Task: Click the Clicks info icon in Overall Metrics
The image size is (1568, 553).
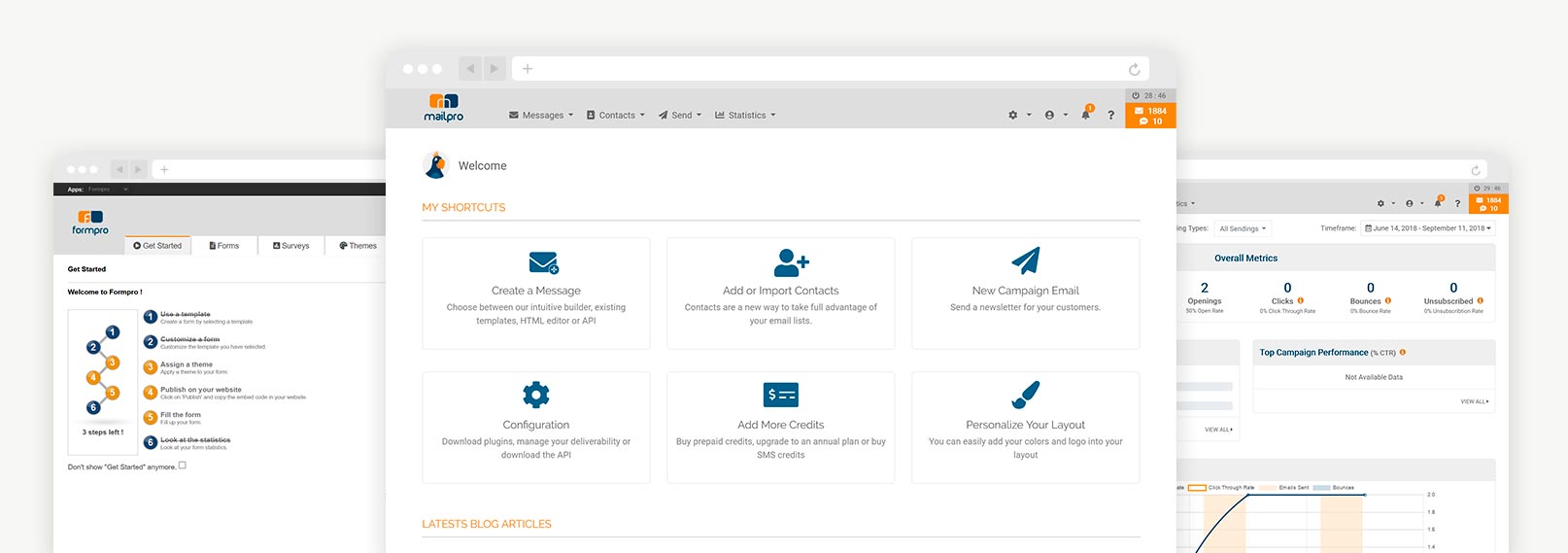Action: (1300, 300)
